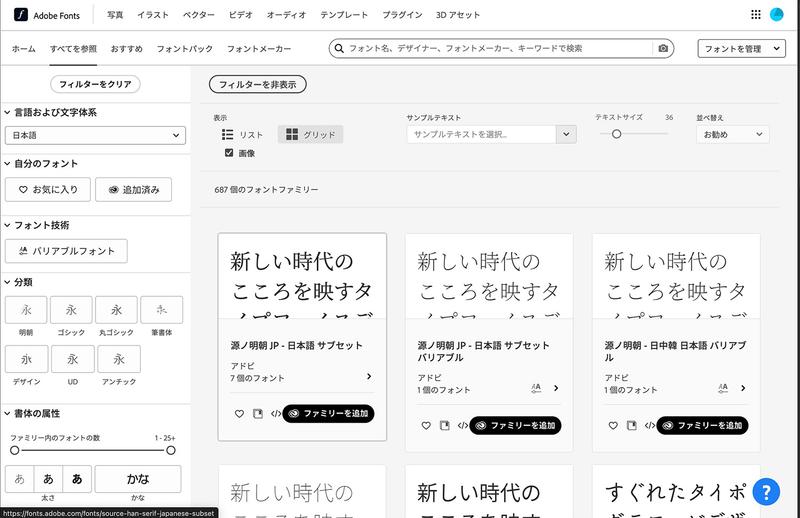Image resolution: width=800 pixels, height=518 pixels.
Task: Switch to リスト view
Action: point(243,134)
